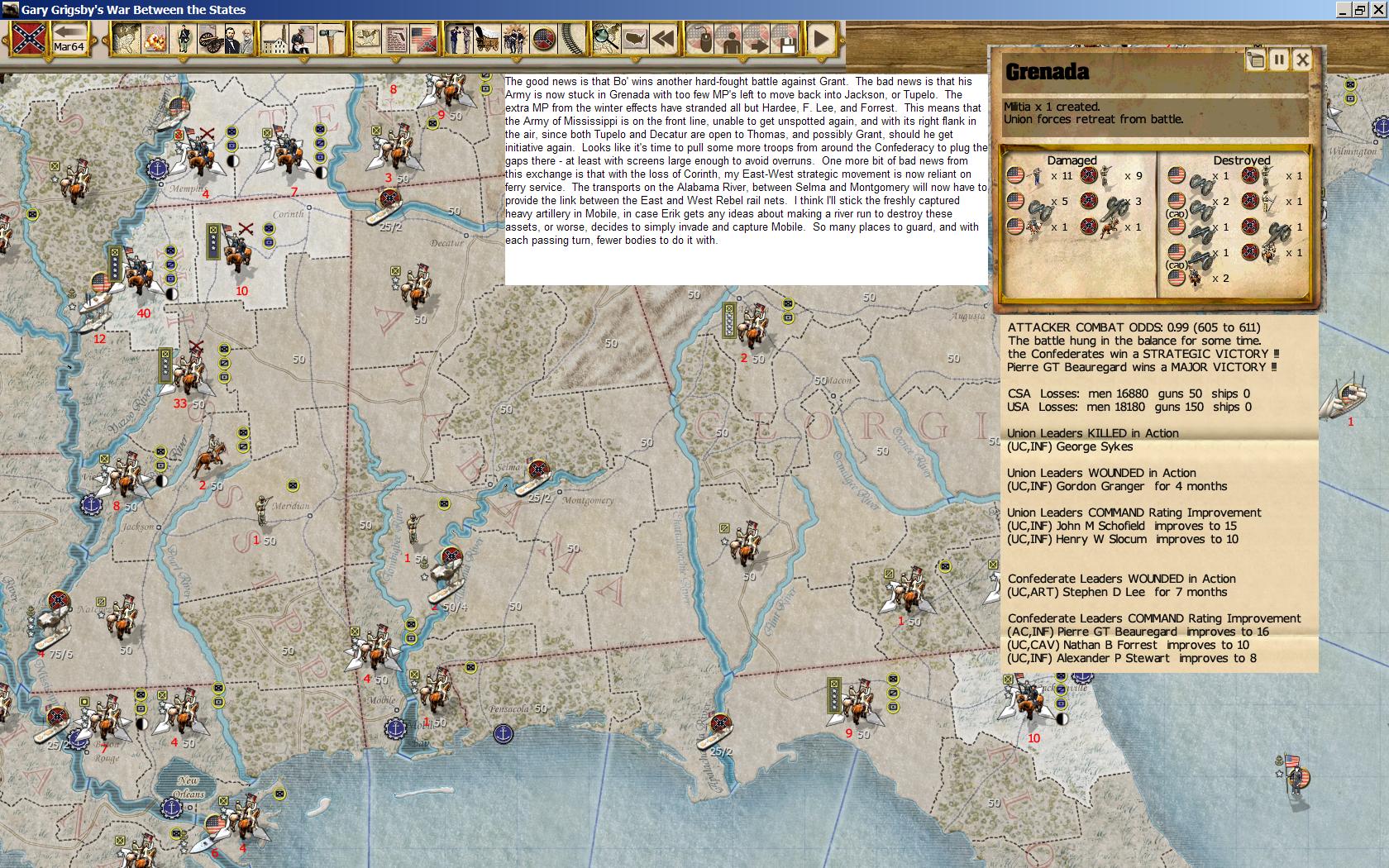Click the Confederate riverboat marker near Decatur
Viewport: 1389px width, 868px height.
coord(388,206)
